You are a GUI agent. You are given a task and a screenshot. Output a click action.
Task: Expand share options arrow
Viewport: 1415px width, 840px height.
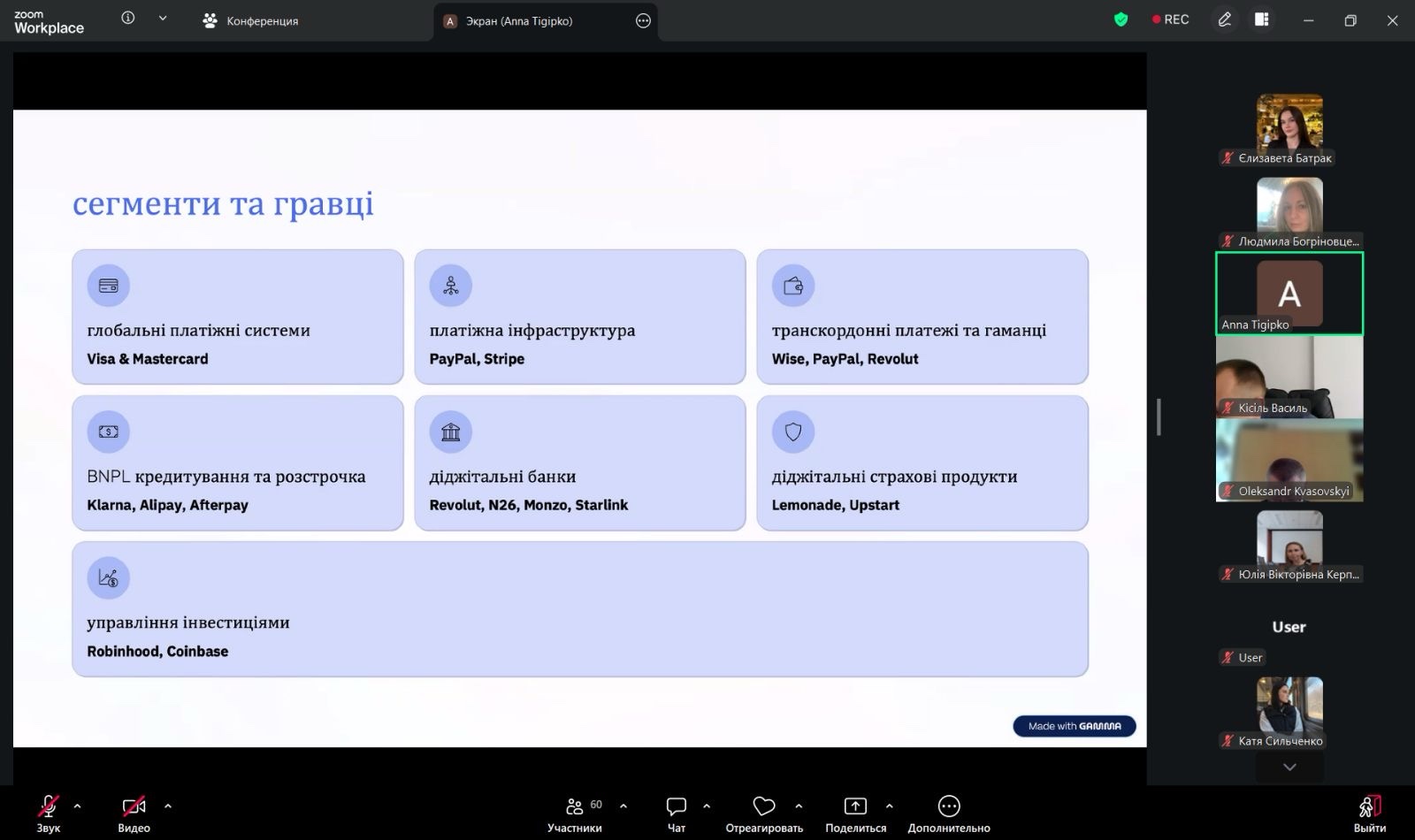[x=889, y=806]
